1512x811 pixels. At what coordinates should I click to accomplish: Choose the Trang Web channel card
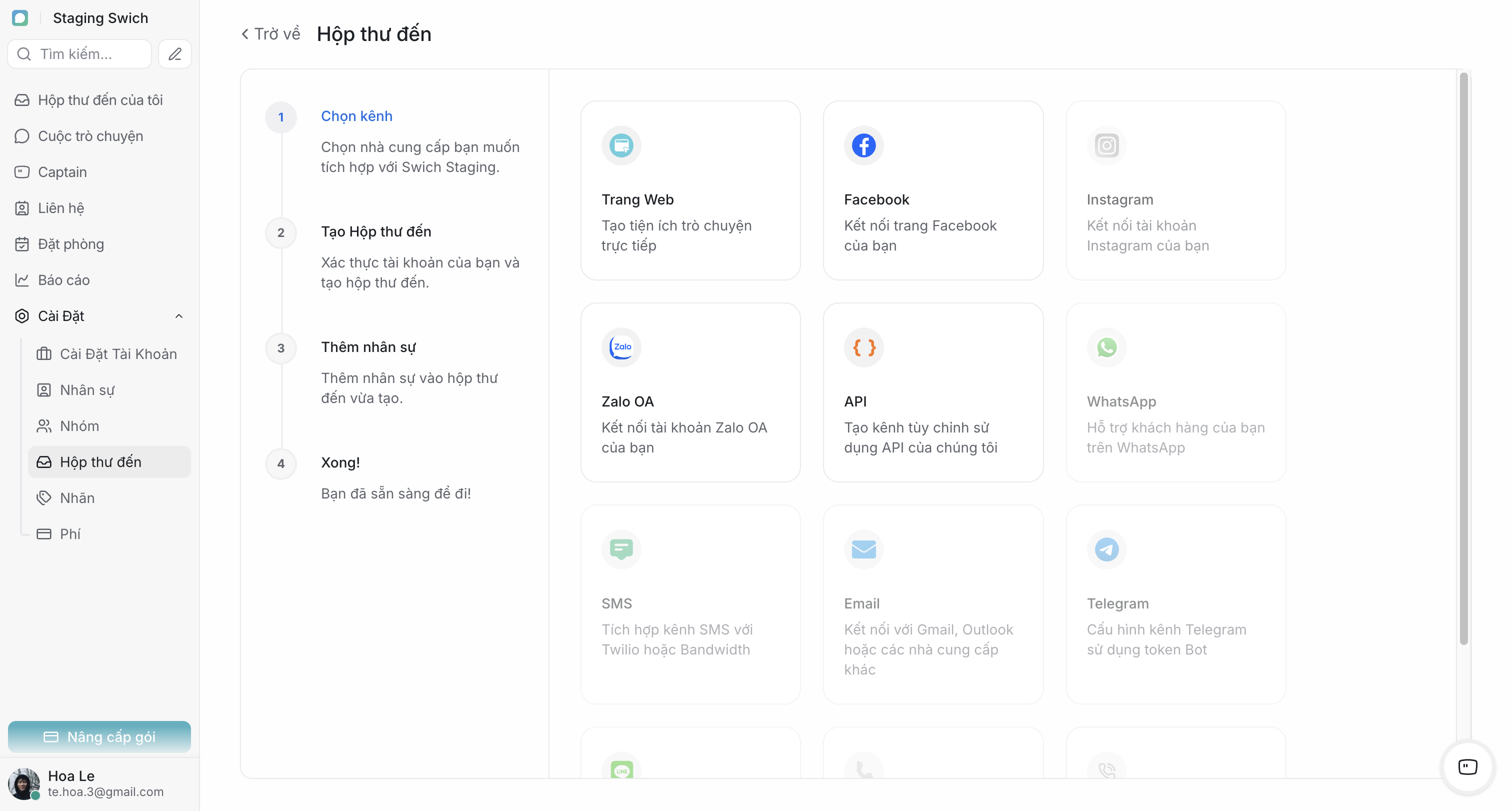coord(690,190)
